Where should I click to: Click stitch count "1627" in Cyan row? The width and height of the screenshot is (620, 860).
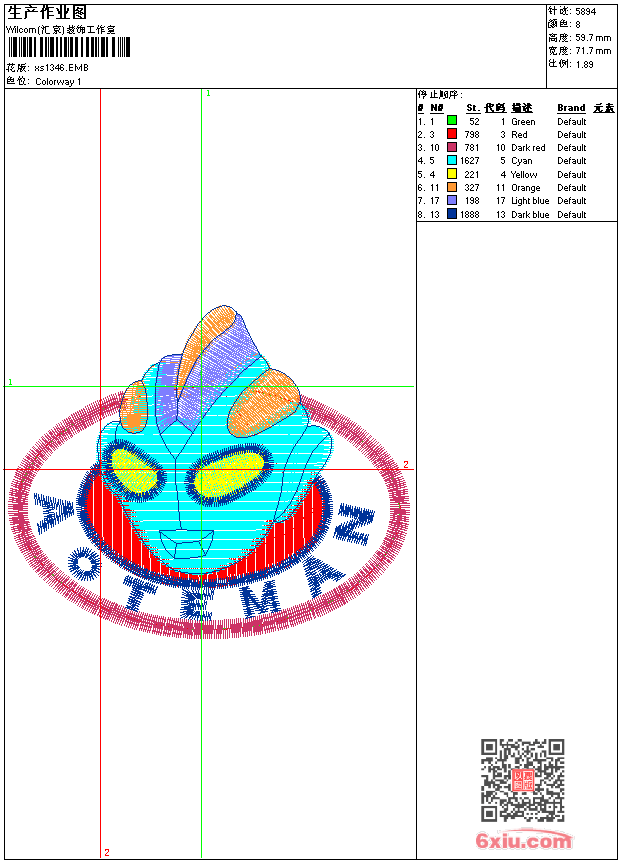(470, 161)
